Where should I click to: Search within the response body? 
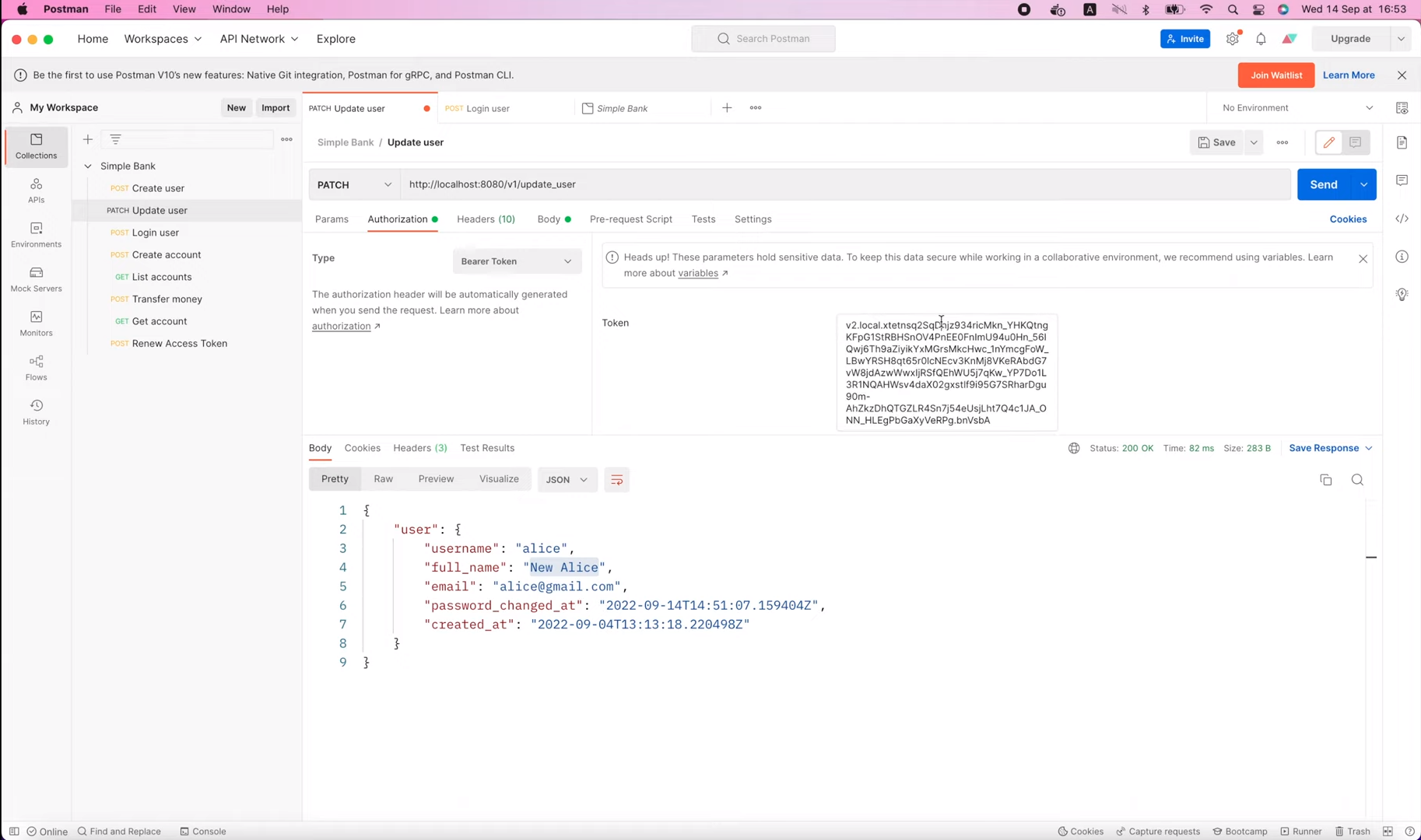click(x=1357, y=480)
